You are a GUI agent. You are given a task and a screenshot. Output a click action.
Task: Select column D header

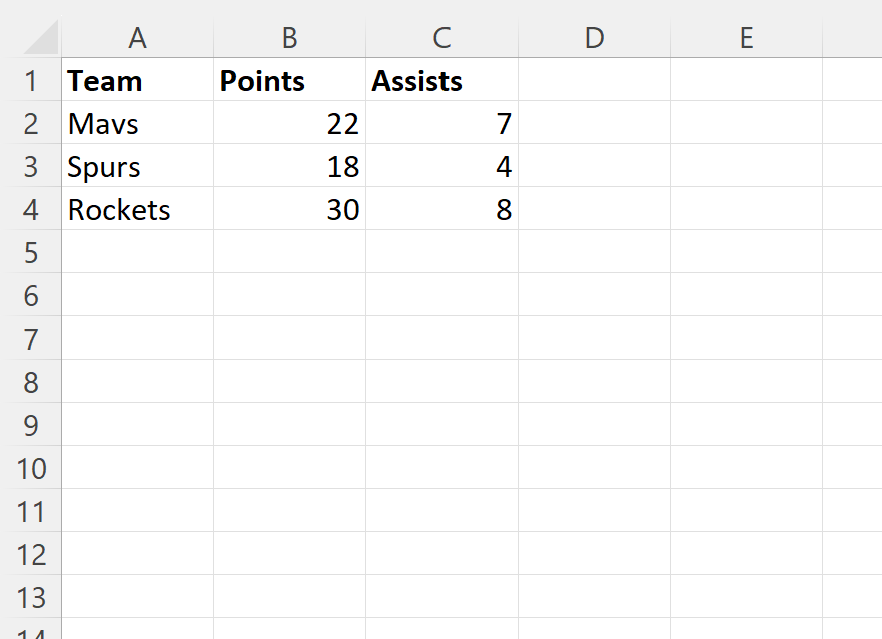(594, 37)
